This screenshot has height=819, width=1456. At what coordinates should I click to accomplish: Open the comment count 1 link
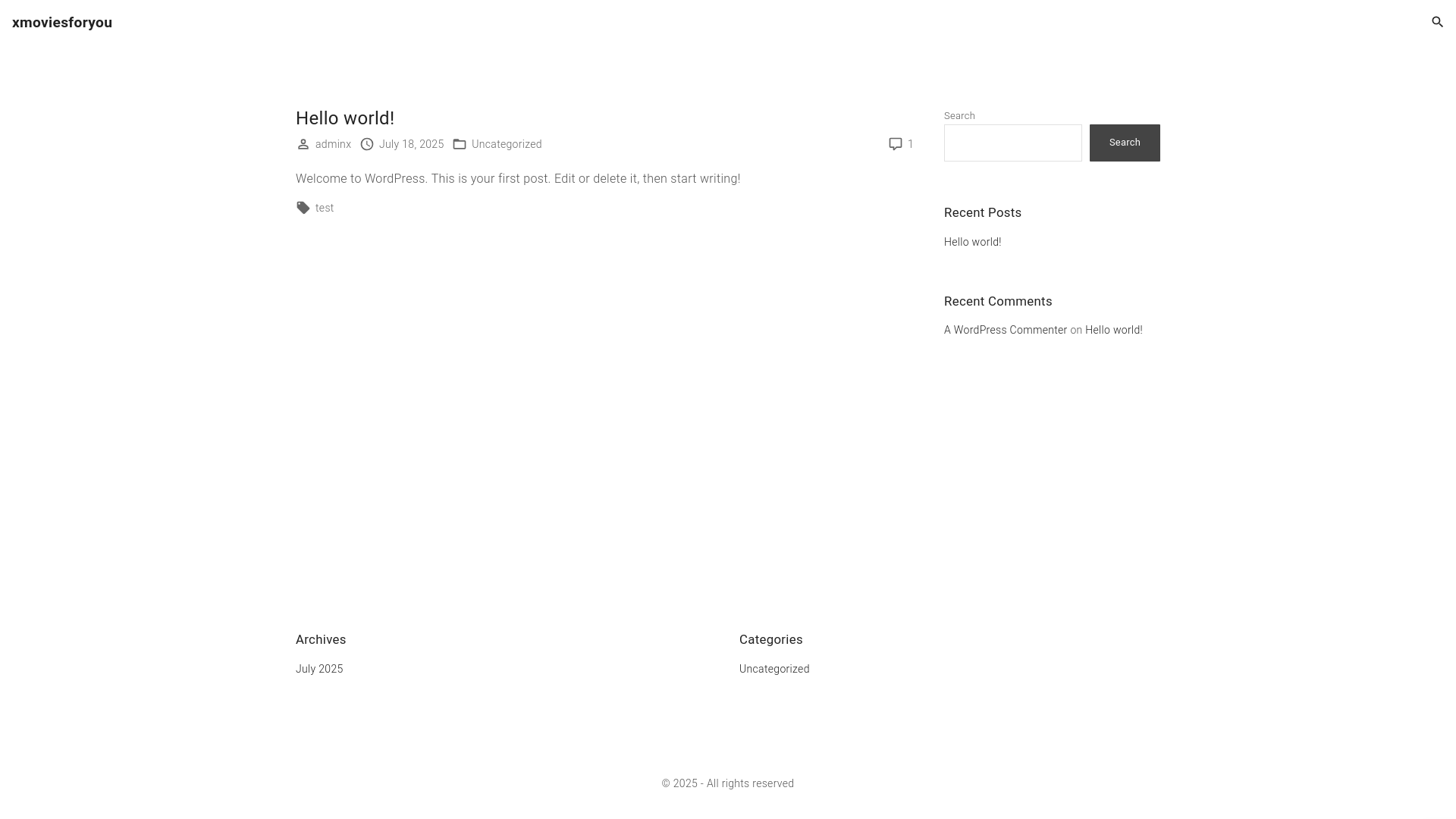coord(911,144)
